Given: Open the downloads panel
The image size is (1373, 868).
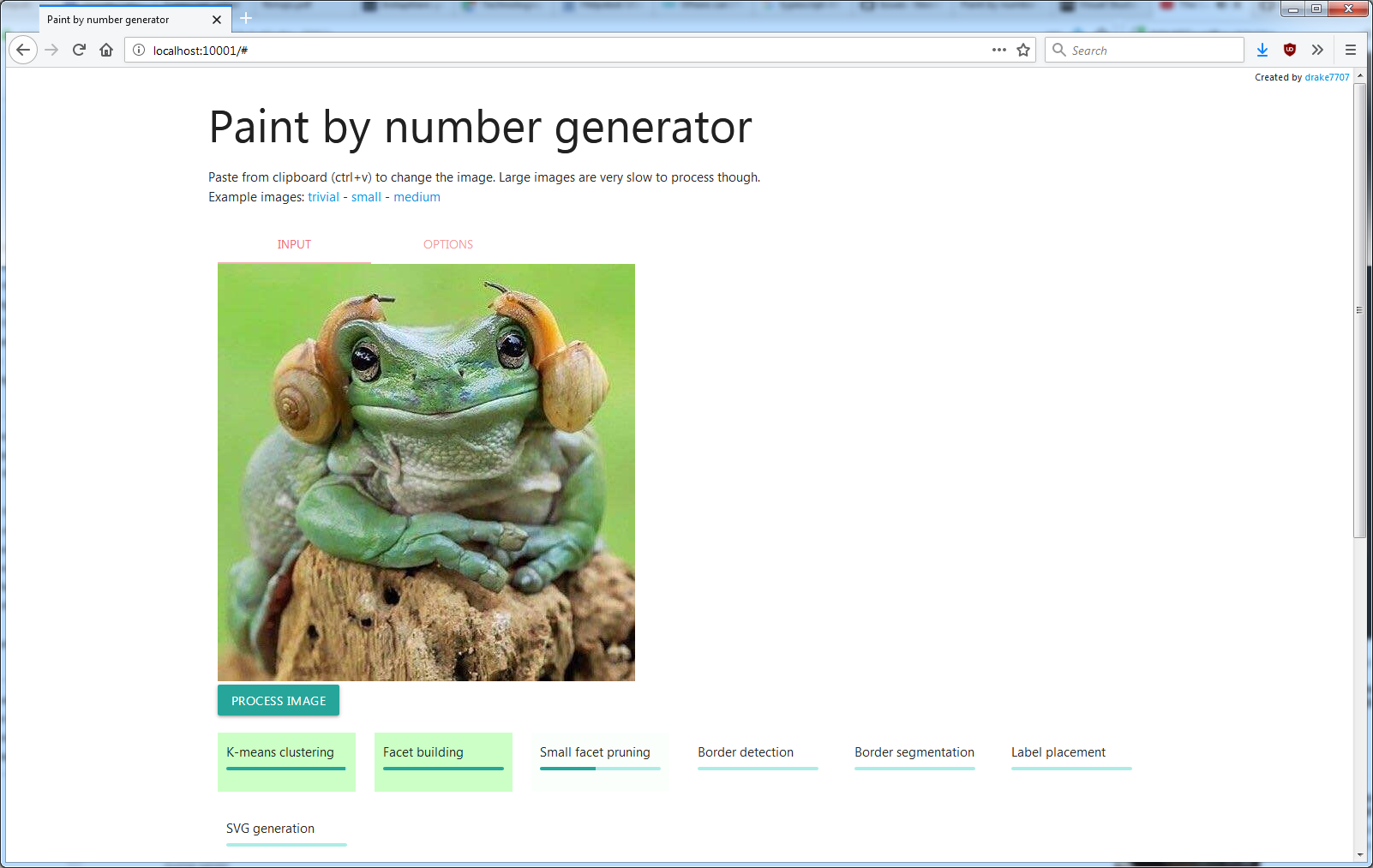Looking at the screenshot, I should pyautogui.click(x=1262, y=50).
